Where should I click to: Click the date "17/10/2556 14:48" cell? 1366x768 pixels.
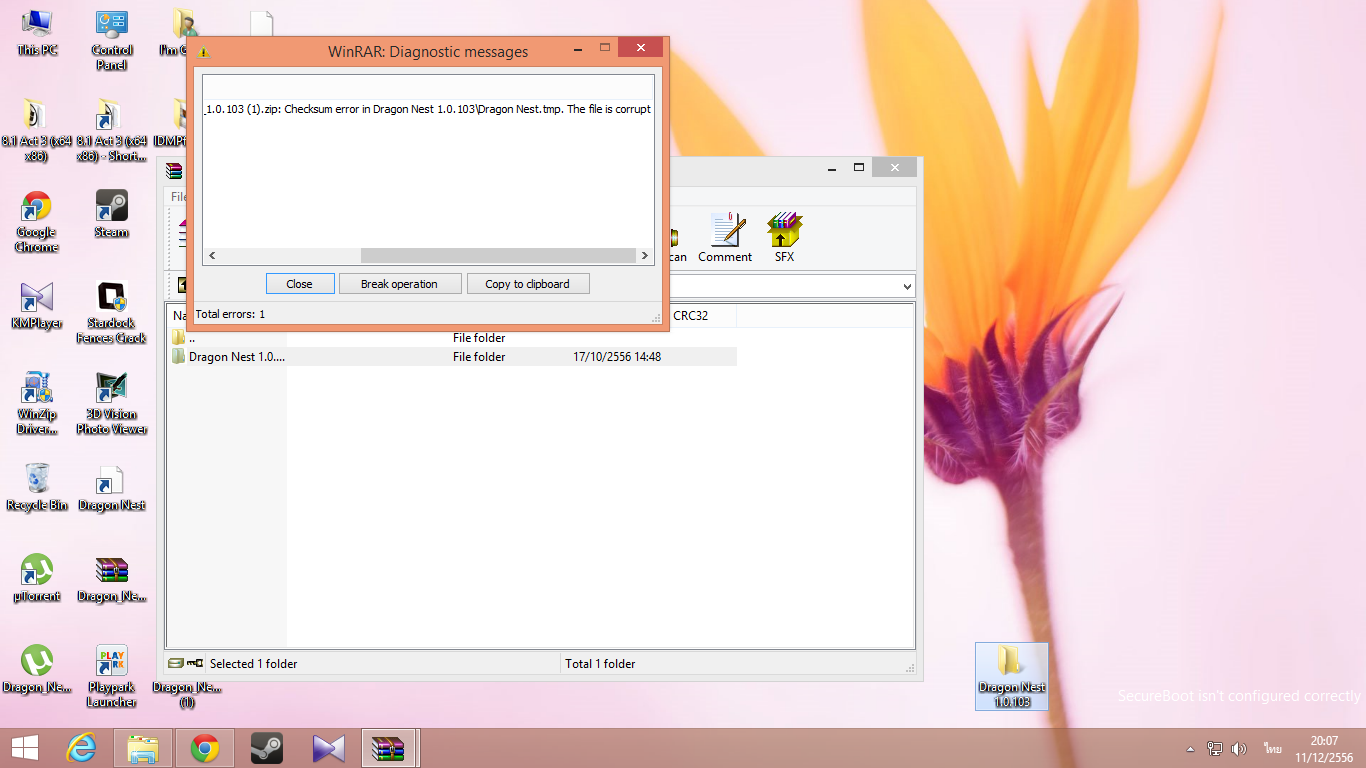click(617, 357)
